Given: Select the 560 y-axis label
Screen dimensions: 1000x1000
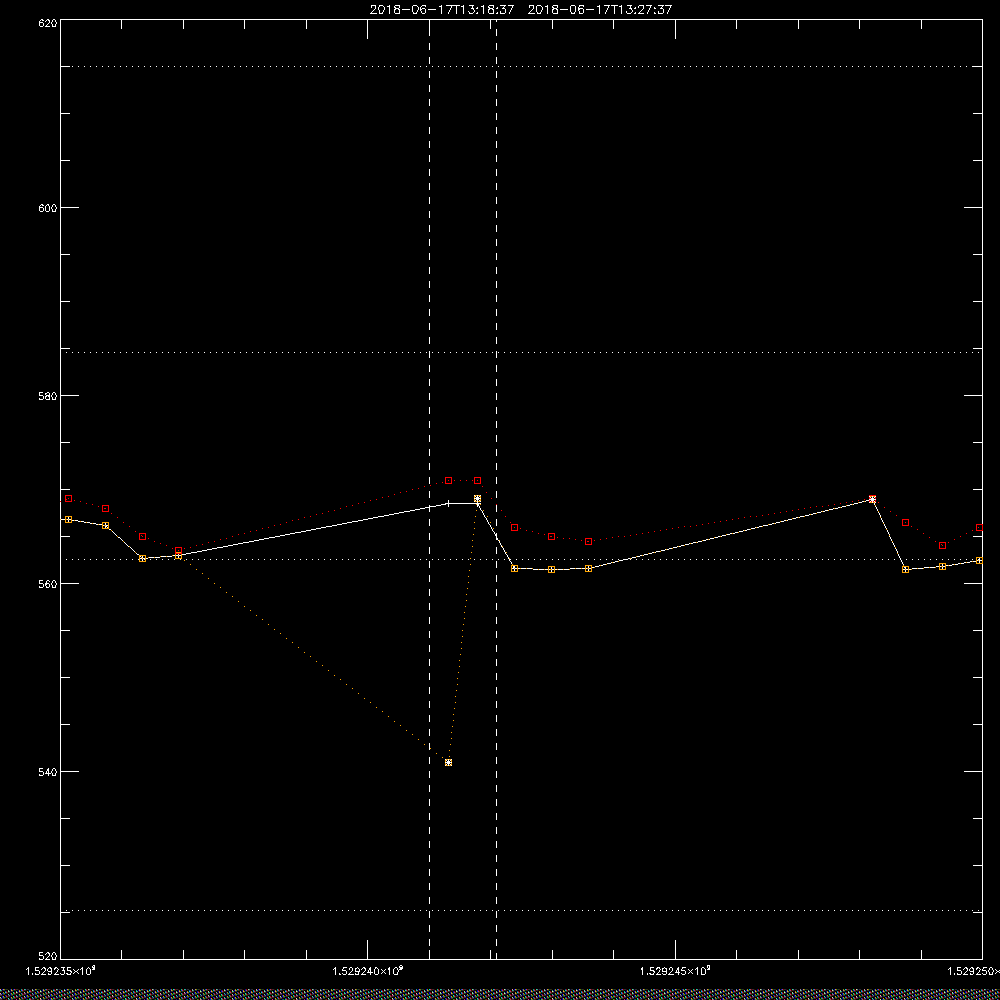Looking at the screenshot, I should tap(48, 584).
